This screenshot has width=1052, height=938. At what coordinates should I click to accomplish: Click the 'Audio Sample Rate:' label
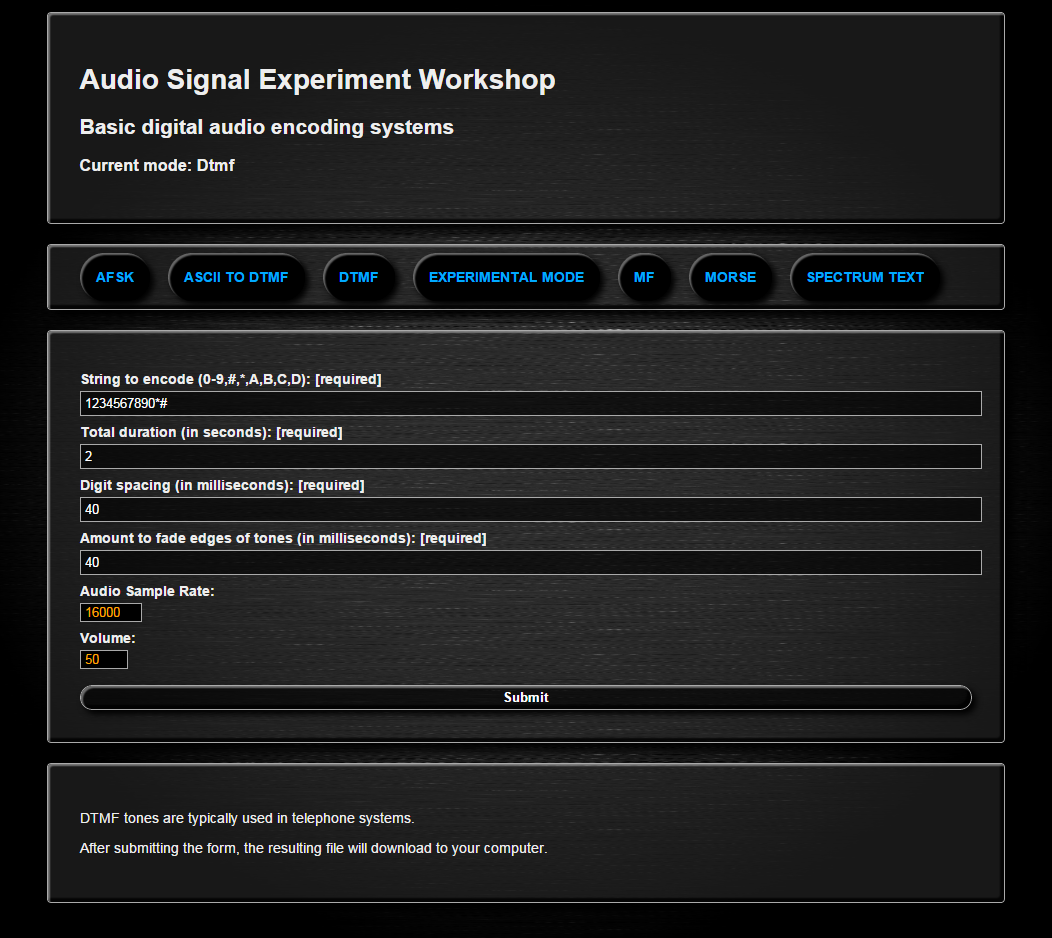click(x=147, y=591)
